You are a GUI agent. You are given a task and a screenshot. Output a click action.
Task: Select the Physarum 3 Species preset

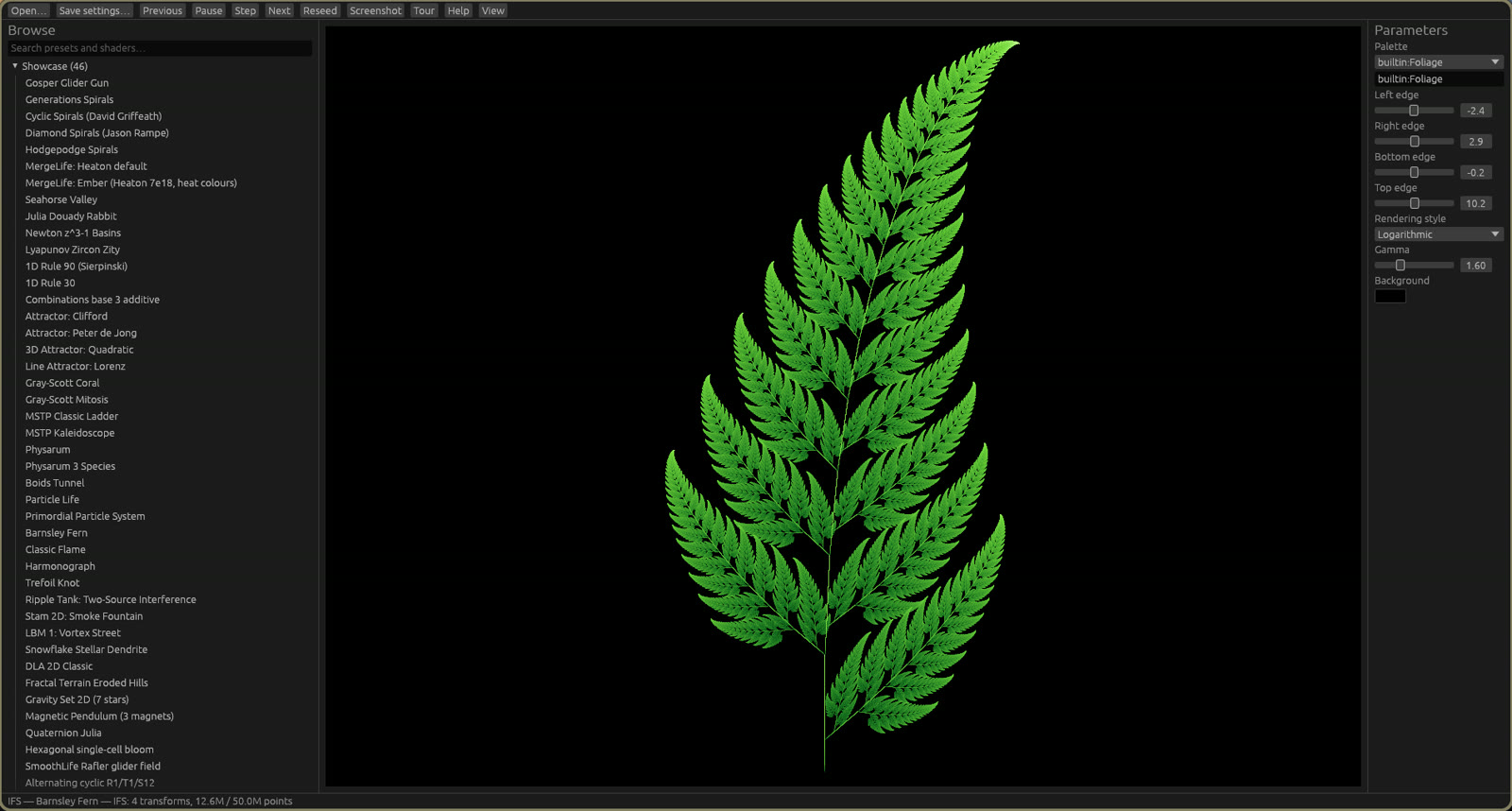[x=70, y=466]
